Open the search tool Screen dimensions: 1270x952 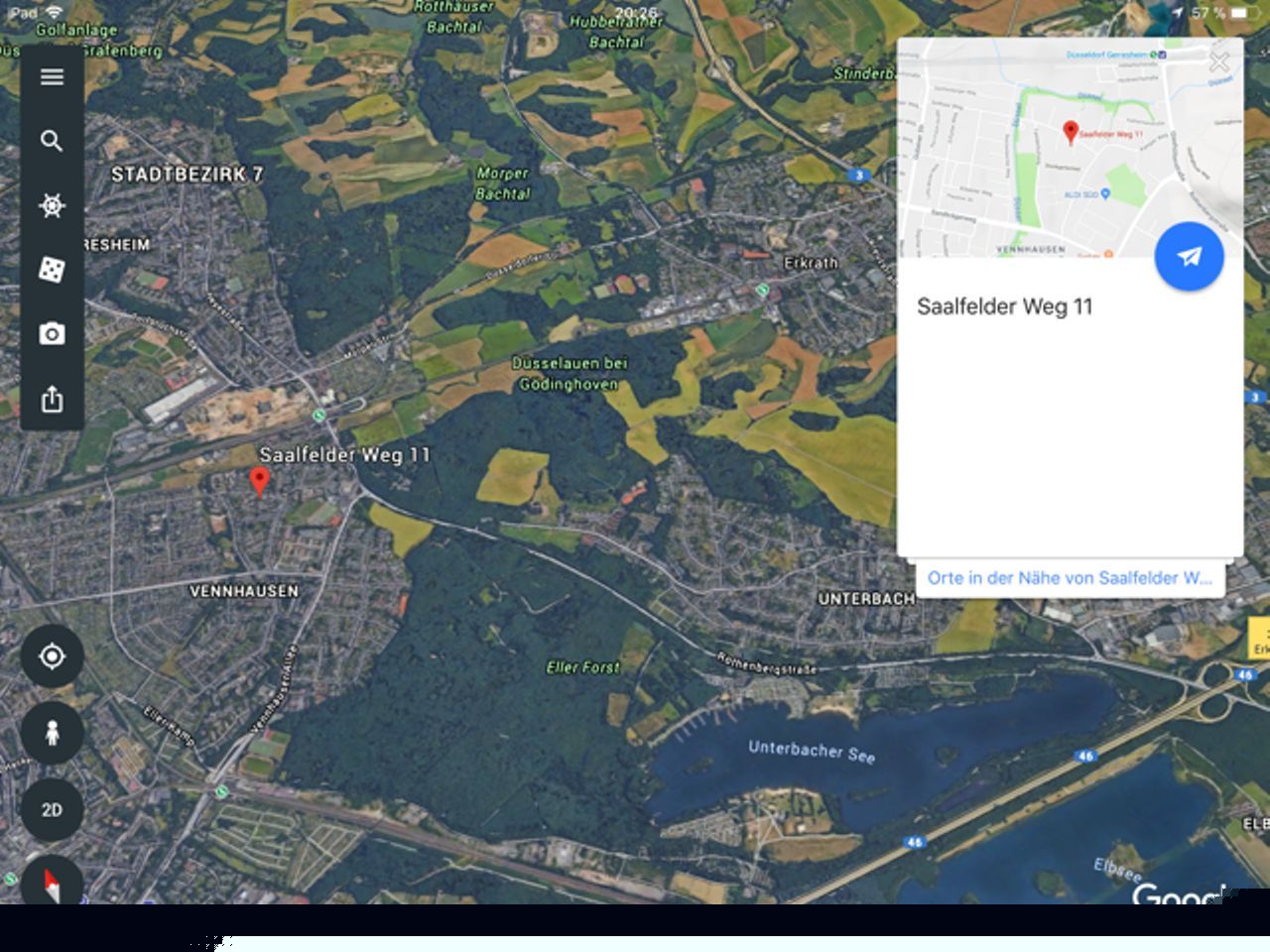point(52,141)
